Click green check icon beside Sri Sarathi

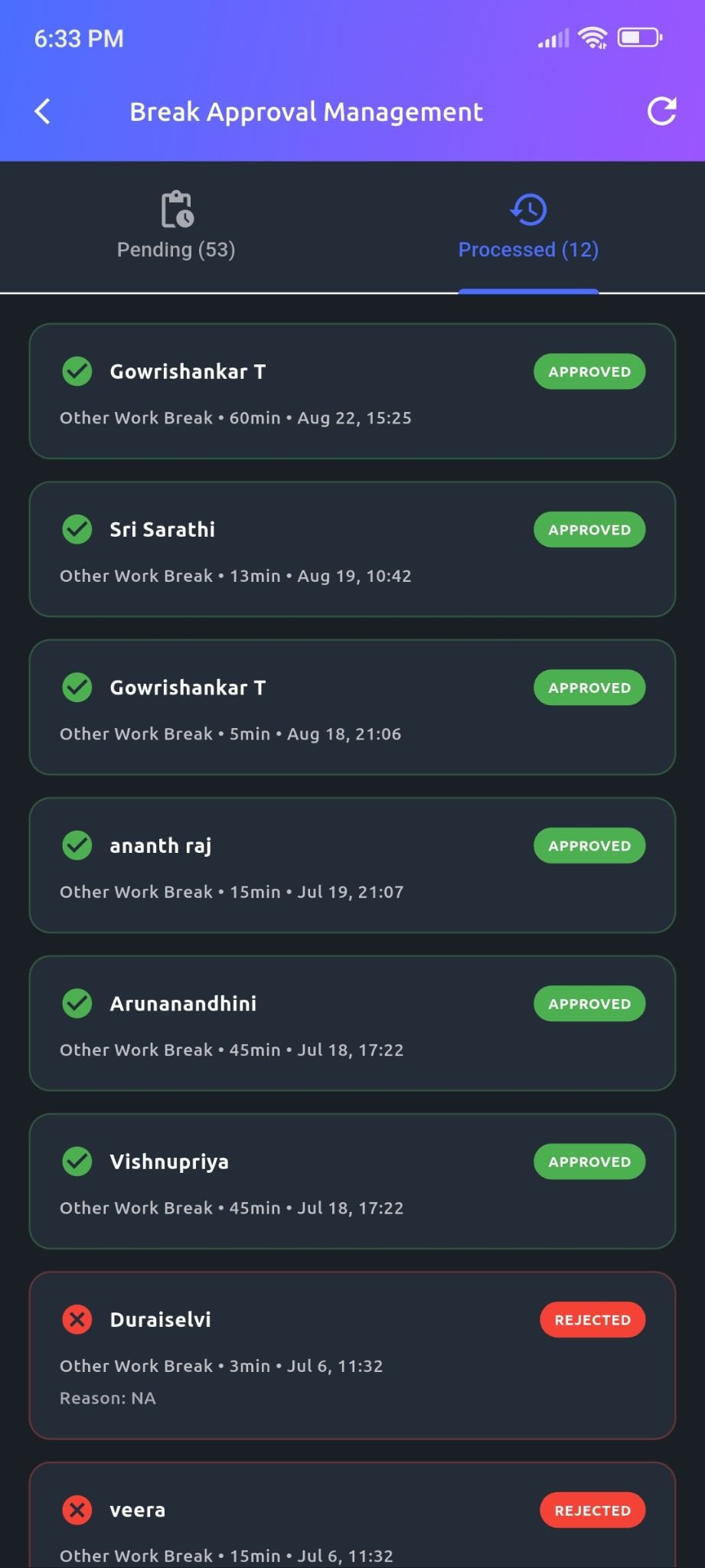click(77, 529)
